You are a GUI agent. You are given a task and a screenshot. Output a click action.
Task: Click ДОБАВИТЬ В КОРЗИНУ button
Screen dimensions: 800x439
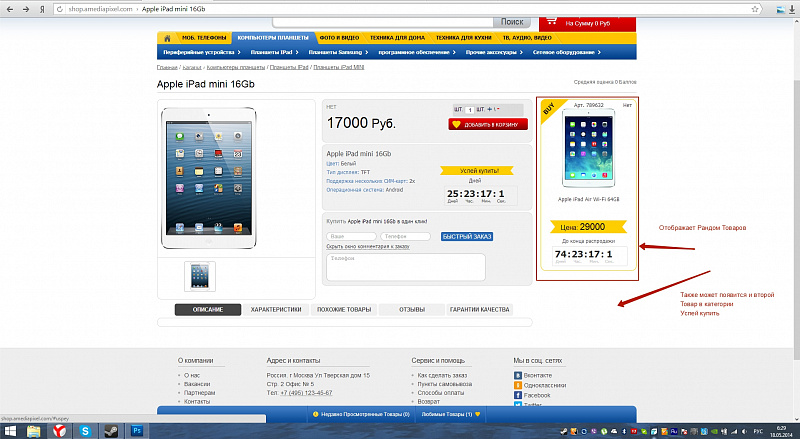[488, 124]
